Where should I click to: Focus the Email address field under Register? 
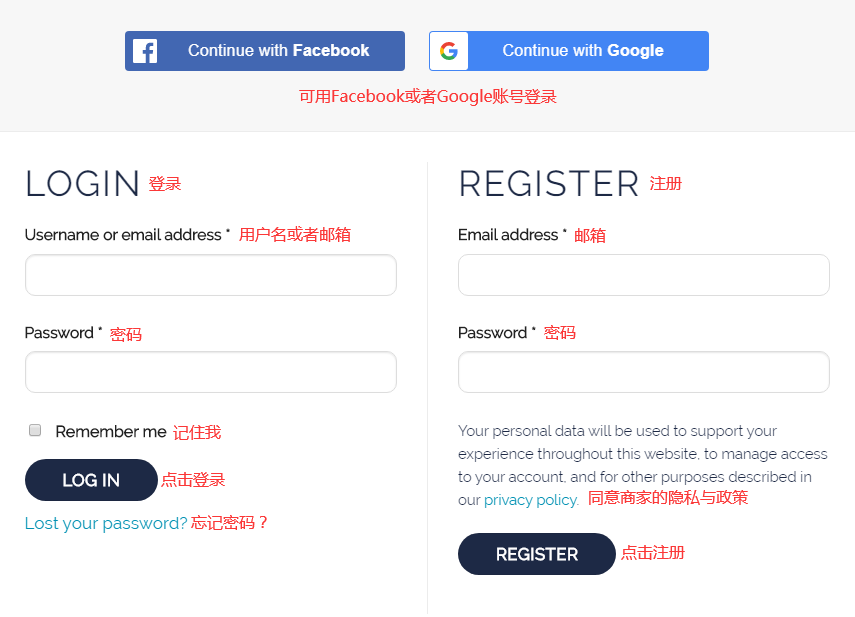pyautogui.click(x=643, y=275)
